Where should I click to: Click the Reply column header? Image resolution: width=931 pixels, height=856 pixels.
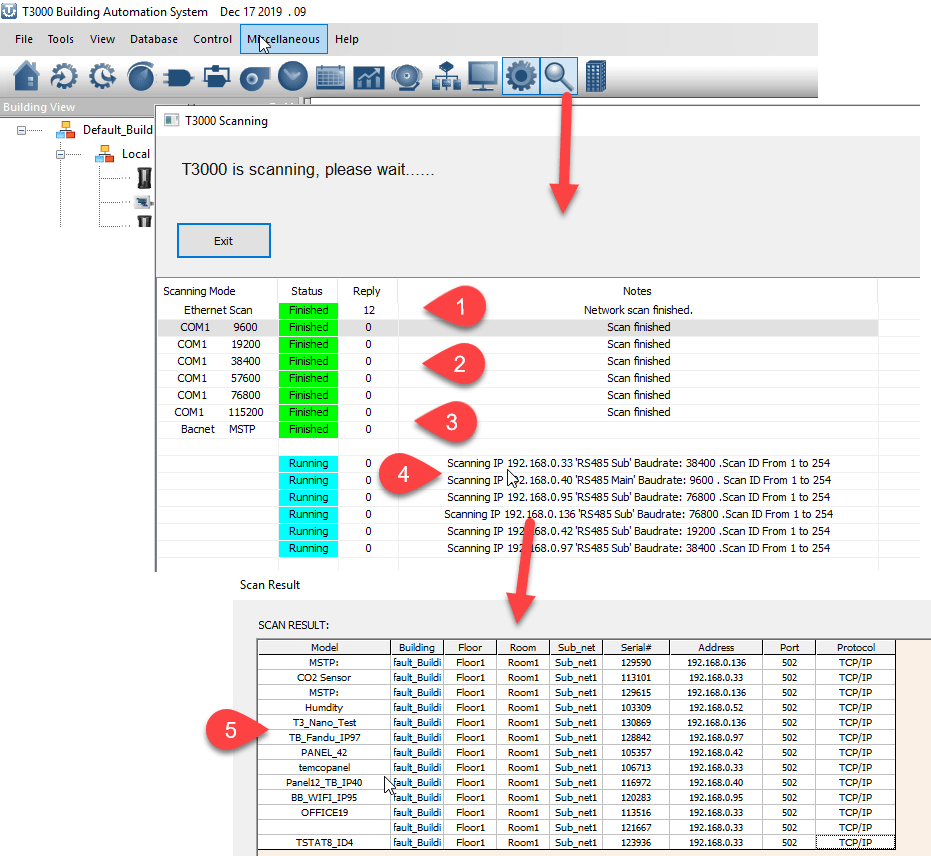(366, 291)
